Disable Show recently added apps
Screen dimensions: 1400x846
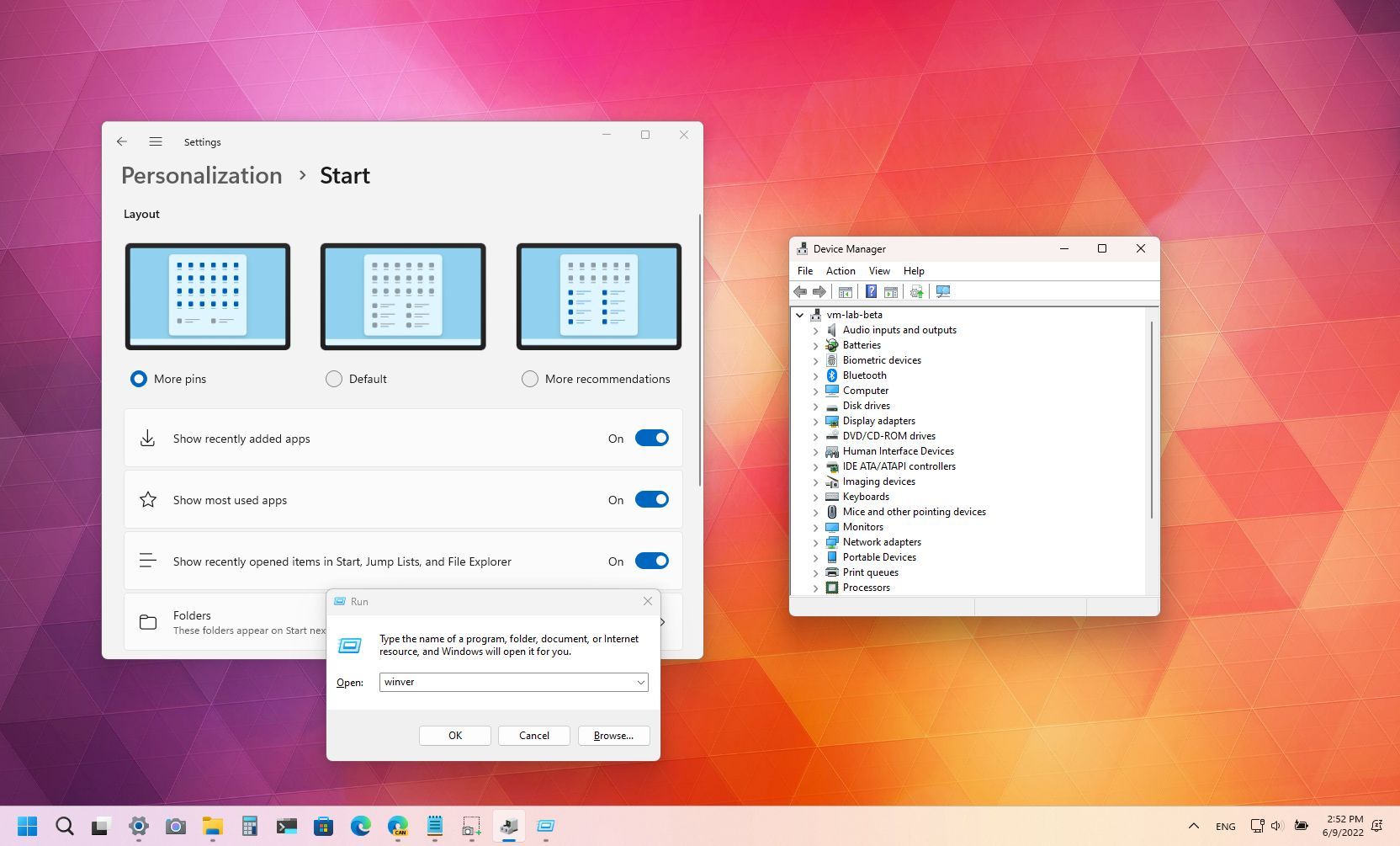click(652, 438)
